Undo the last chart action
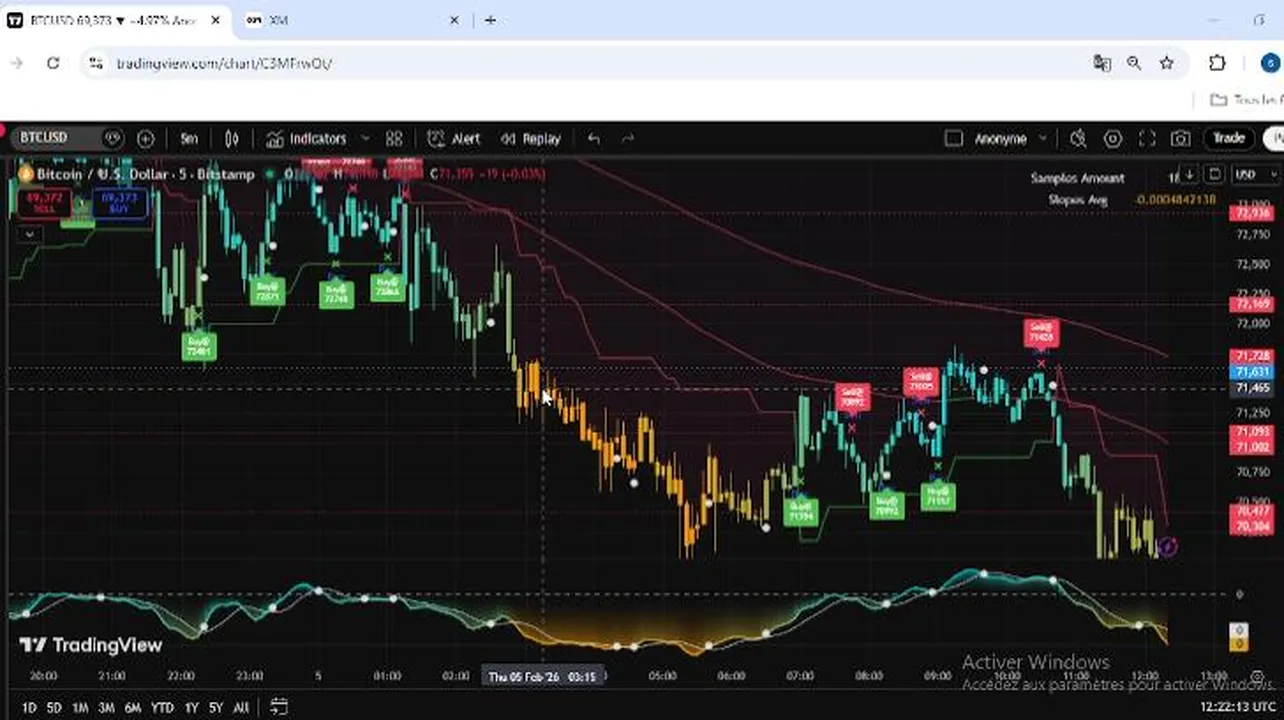Screen dimensions: 1284x720 (594, 138)
